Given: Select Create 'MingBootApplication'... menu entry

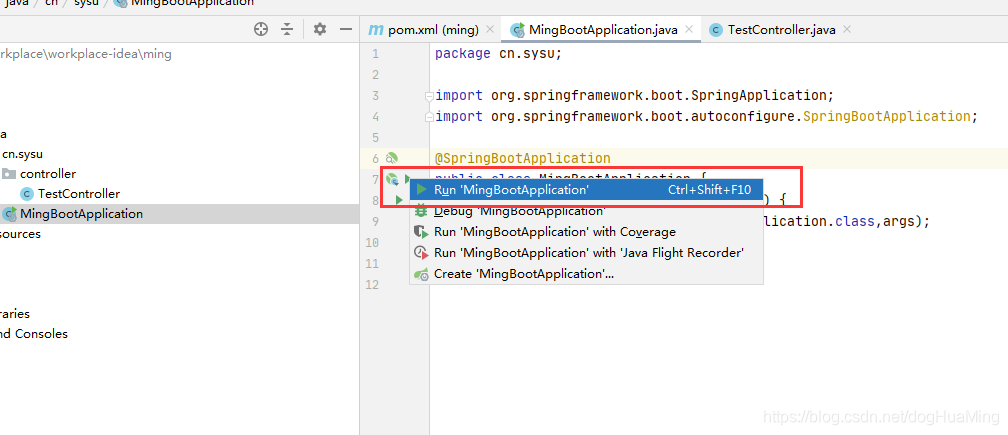Looking at the screenshot, I should coord(586,274).
